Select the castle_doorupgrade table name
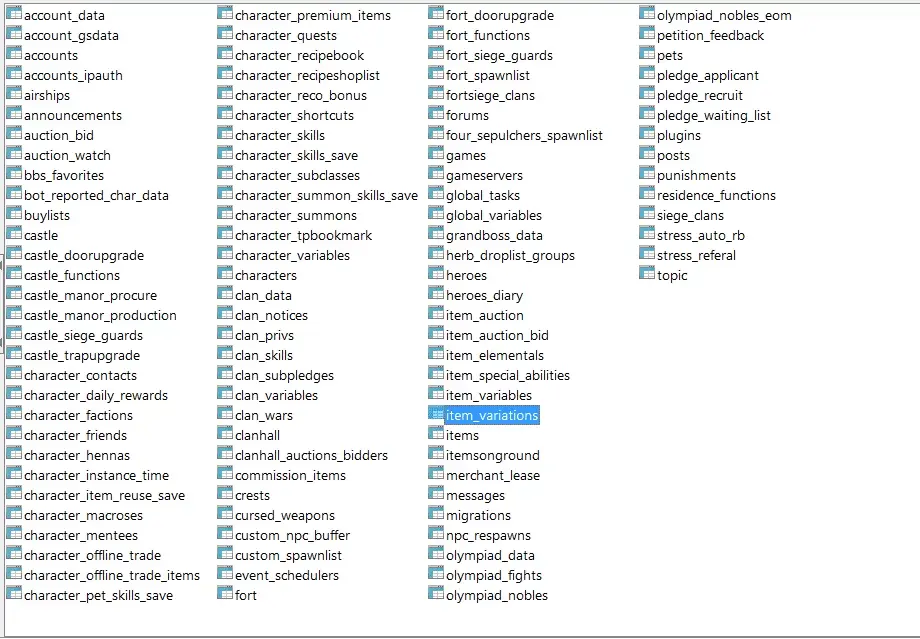The width and height of the screenshot is (920, 639). (84, 256)
